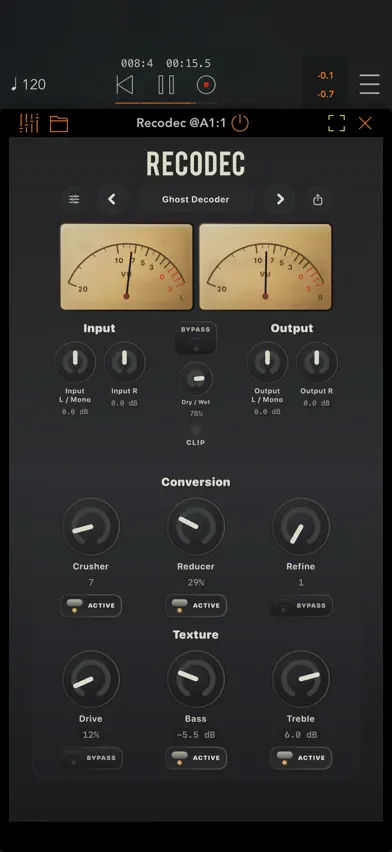Toggle the Recodec plugin power button

point(240,123)
